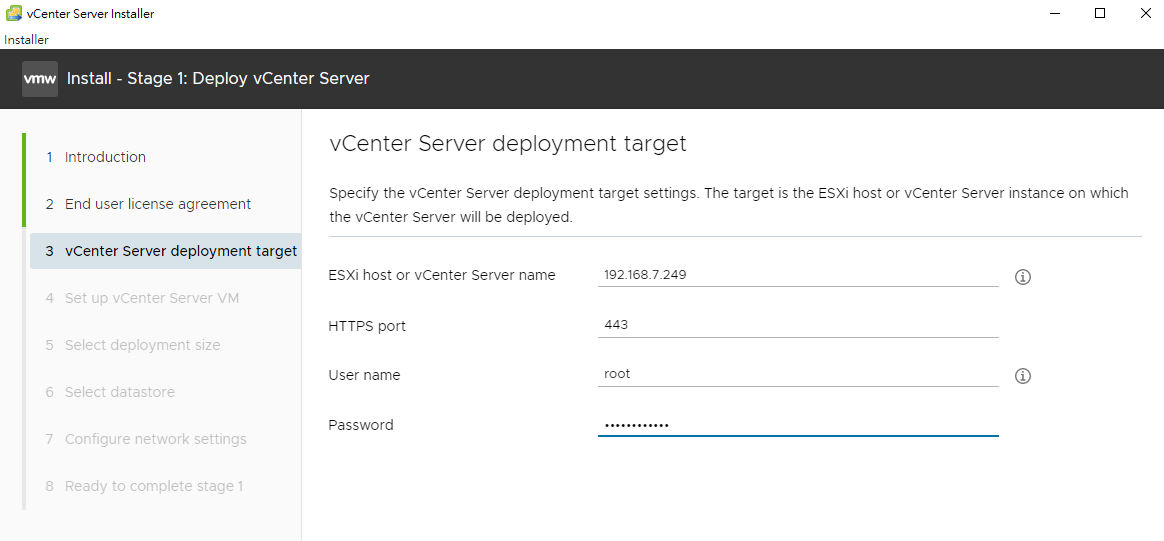The height and width of the screenshot is (541, 1164).
Task: Click info icon beside User name field
Action: [1023, 376]
